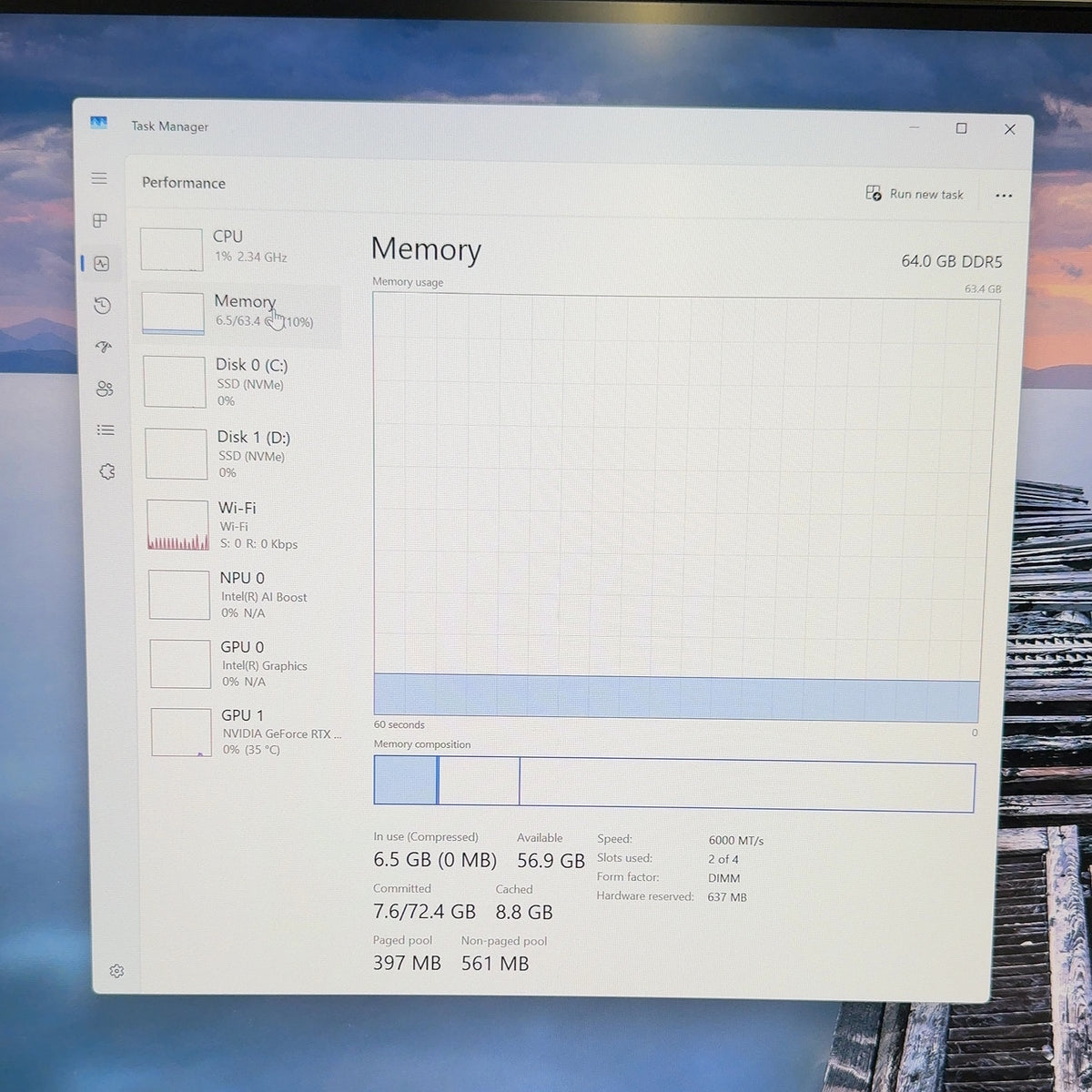1092x1092 pixels.
Task: Open the Services puzzle icon
Action: 107,471
